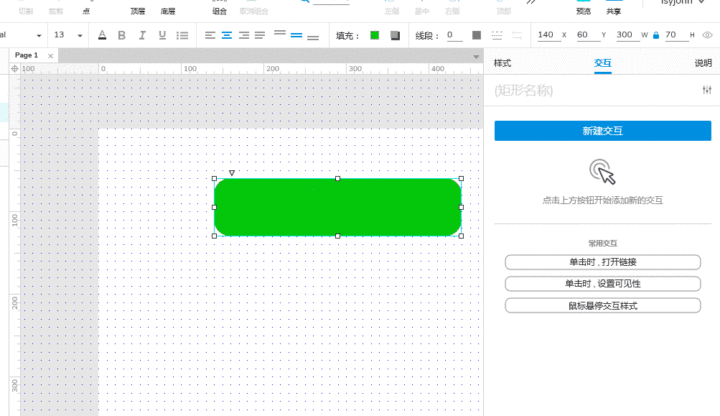
Task: Toggle italic formatting
Action: pos(142,35)
